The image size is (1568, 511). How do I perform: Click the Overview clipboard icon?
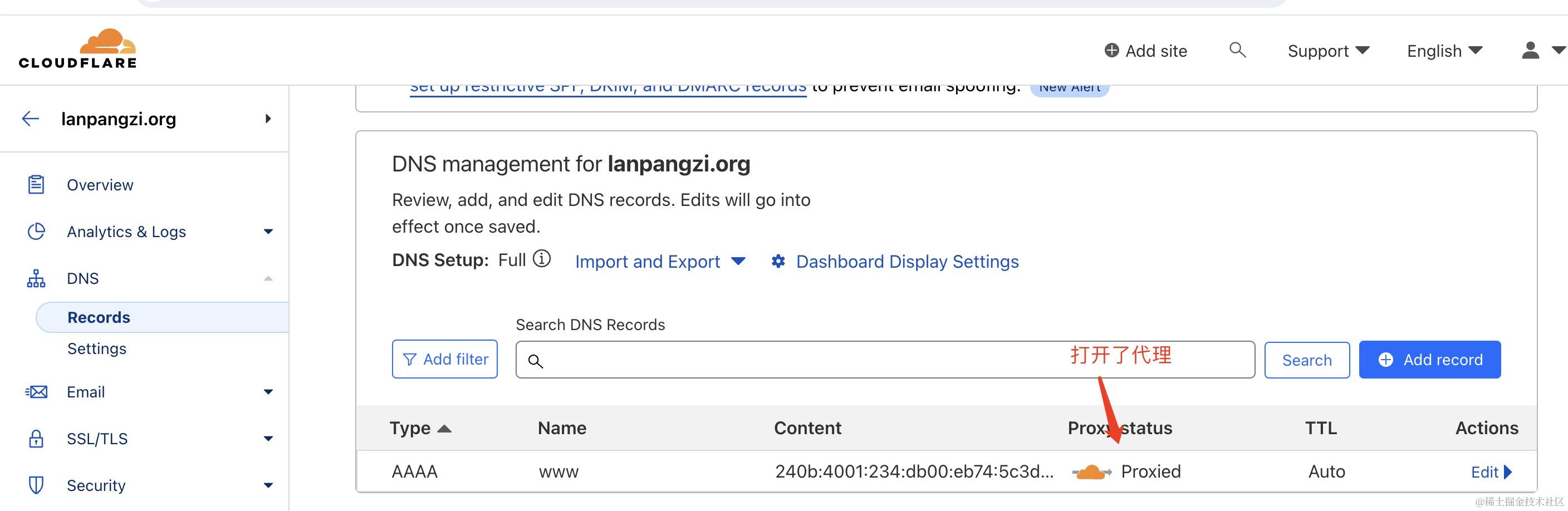[x=36, y=184]
